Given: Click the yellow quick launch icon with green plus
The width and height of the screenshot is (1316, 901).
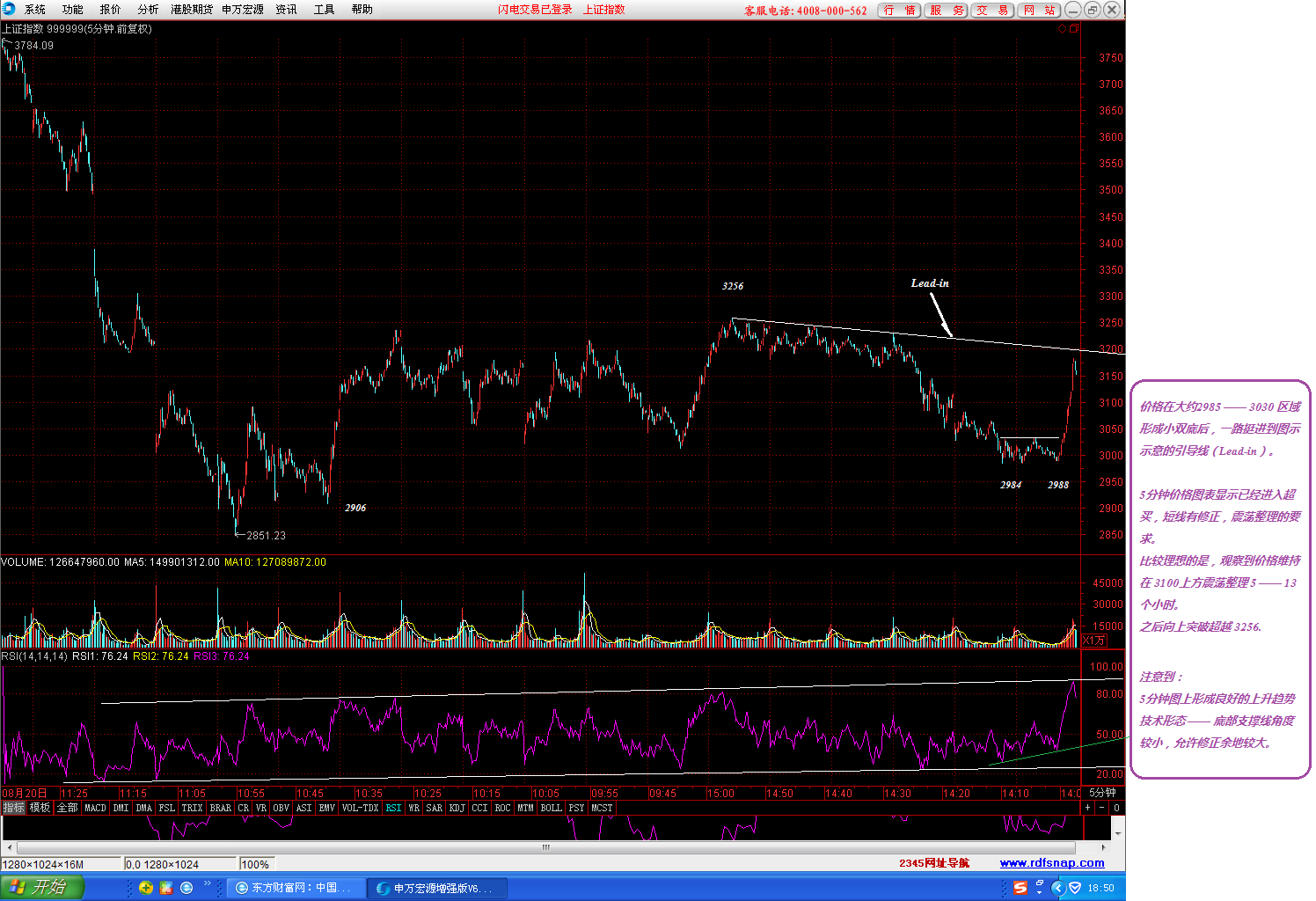Looking at the screenshot, I should coord(146,888).
